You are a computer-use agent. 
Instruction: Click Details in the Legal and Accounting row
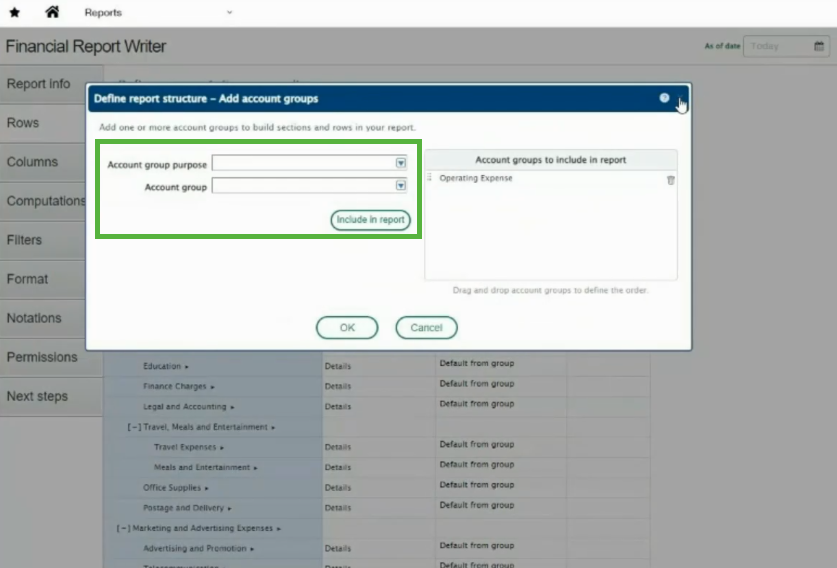(338, 407)
